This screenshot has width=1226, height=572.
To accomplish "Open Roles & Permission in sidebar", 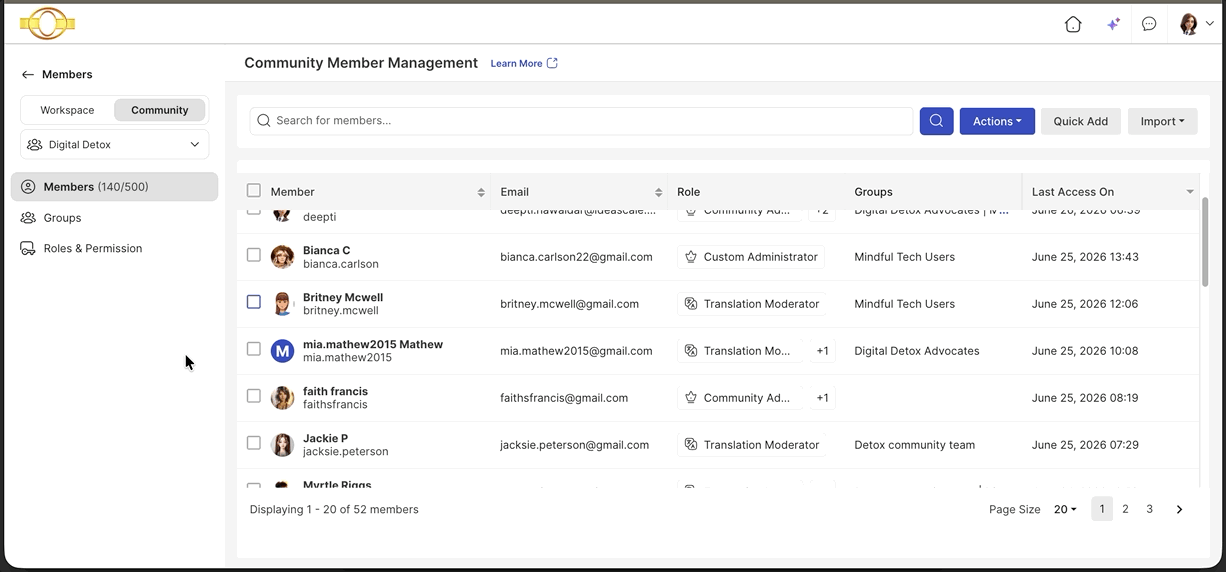I will point(93,248).
